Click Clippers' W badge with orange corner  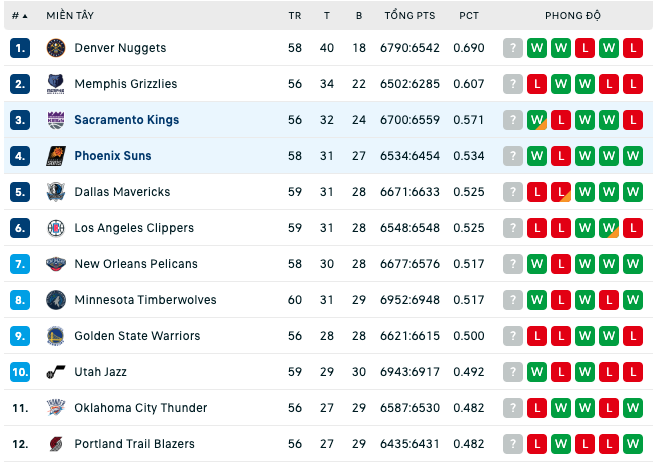pos(609,228)
